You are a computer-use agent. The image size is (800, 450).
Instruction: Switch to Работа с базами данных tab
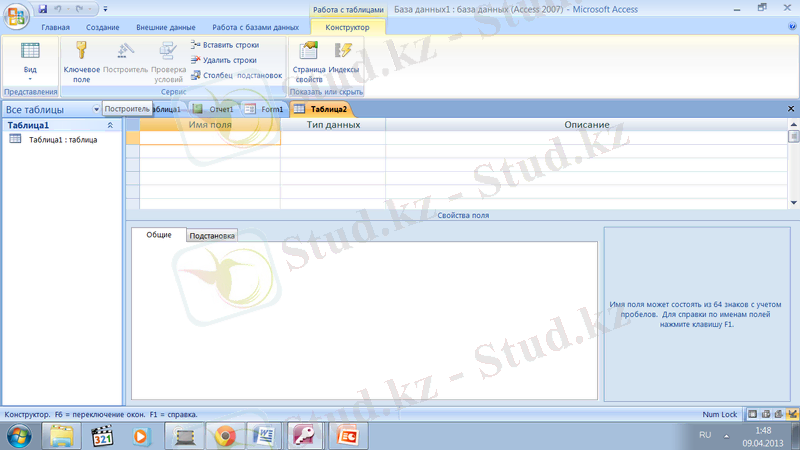[256, 28]
